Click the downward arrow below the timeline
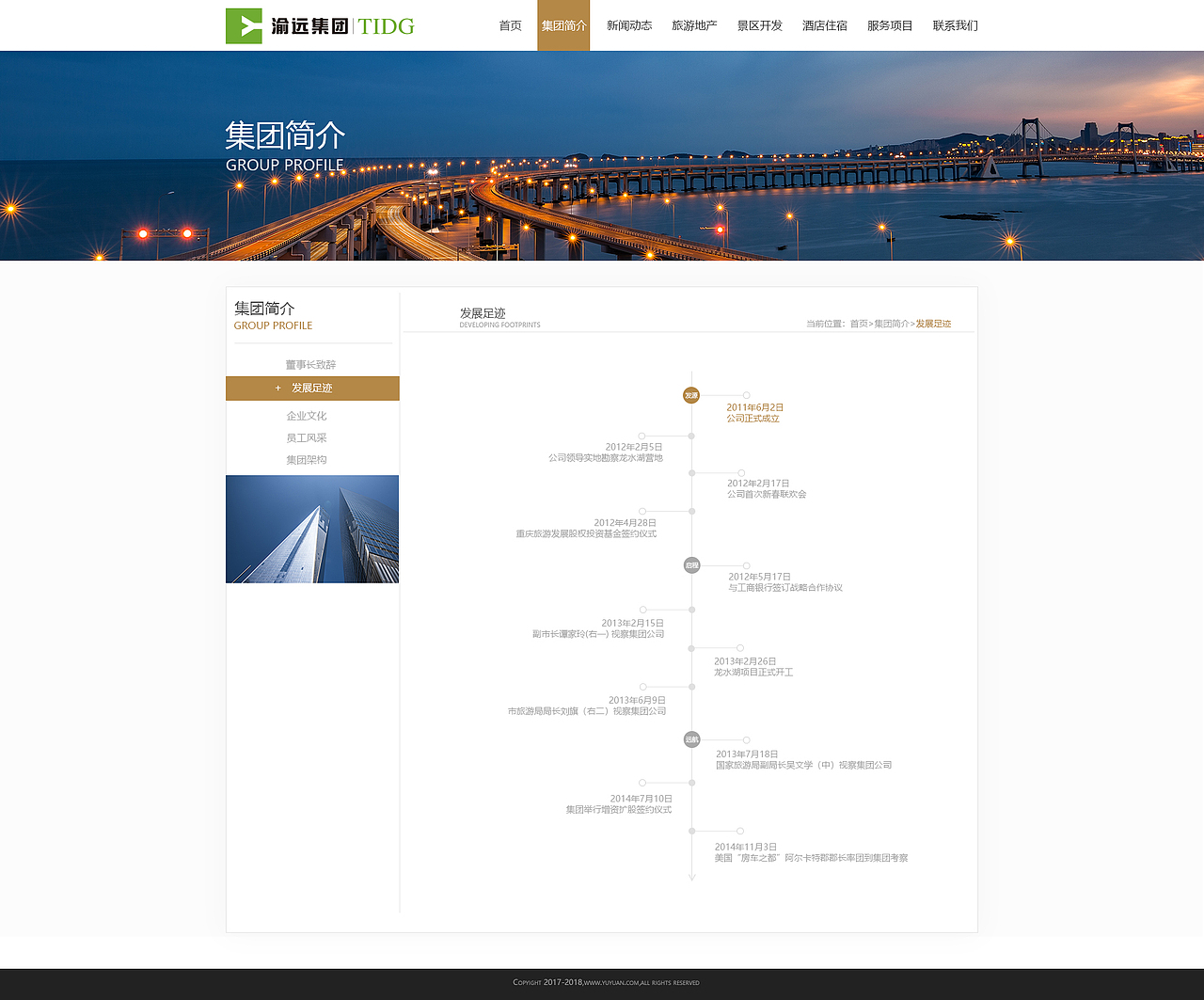1204x1000 pixels. click(x=691, y=876)
